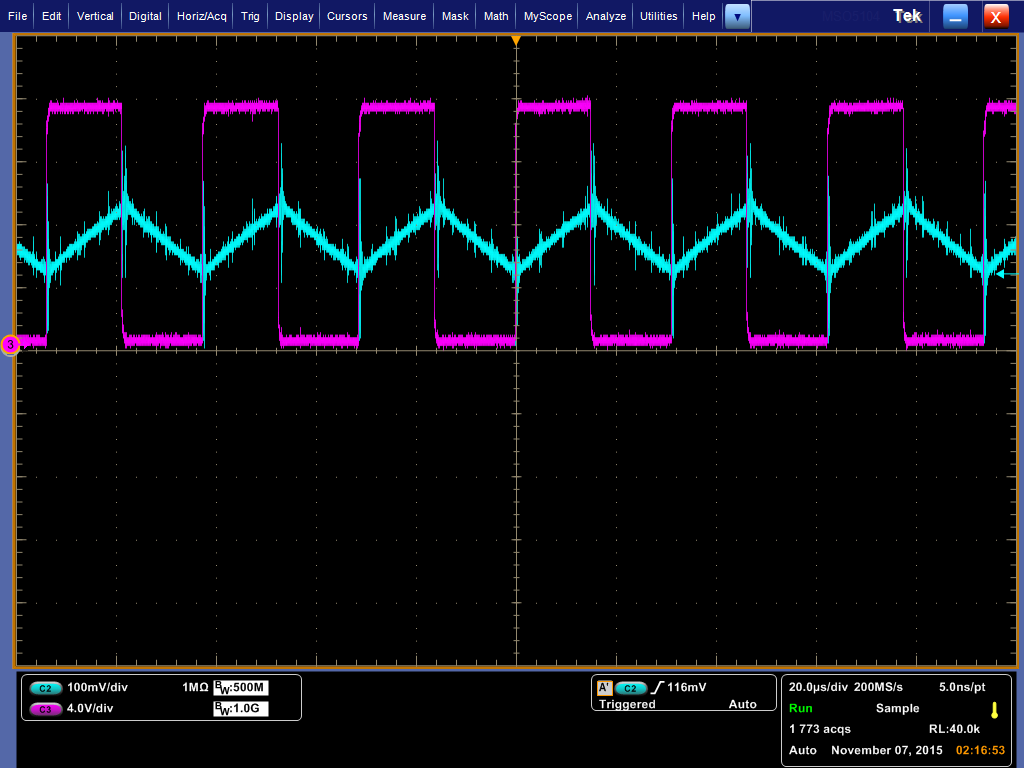This screenshot has height=768, width=1024.
Task: Click the trigger mode Auto label
Action: [x=743, y=704]
